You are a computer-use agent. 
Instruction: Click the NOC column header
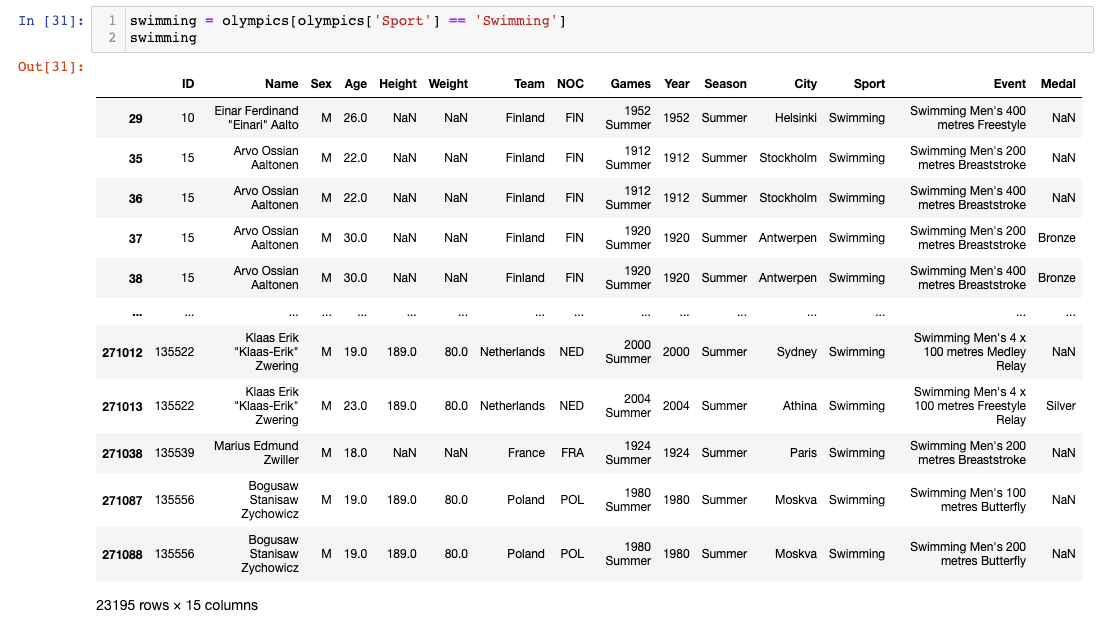[570, 84]
